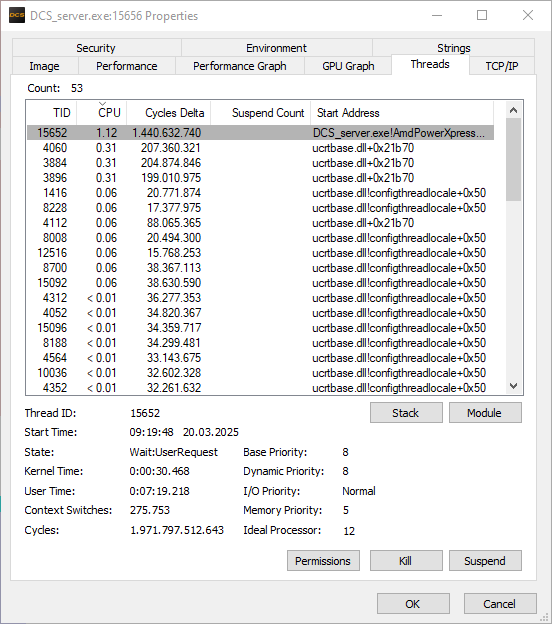Click the scroll up arrow in thread list
The image size is (552, 624).
513,110
